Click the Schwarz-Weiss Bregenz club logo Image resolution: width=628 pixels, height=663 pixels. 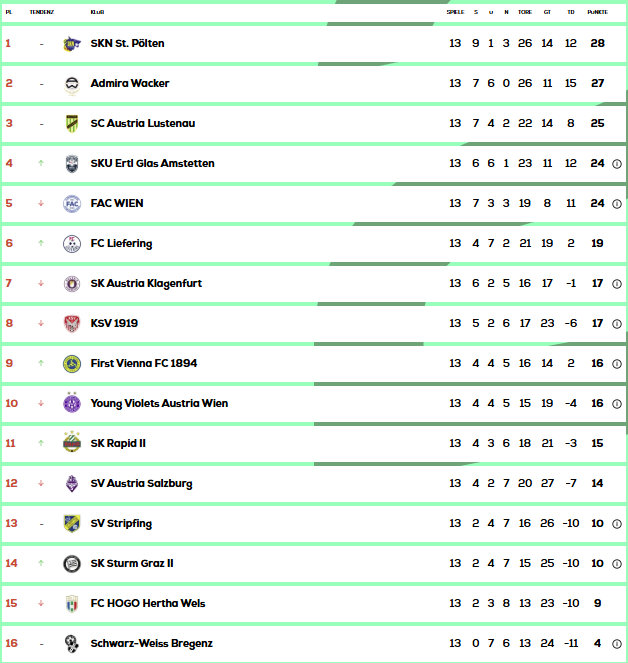[71, 643]
